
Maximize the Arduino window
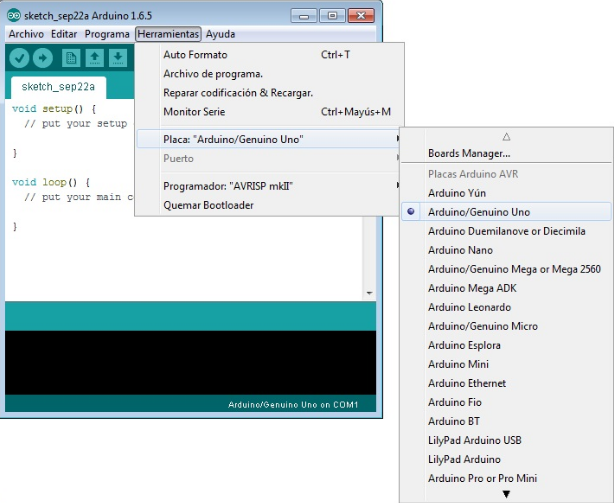click(332, 16)
